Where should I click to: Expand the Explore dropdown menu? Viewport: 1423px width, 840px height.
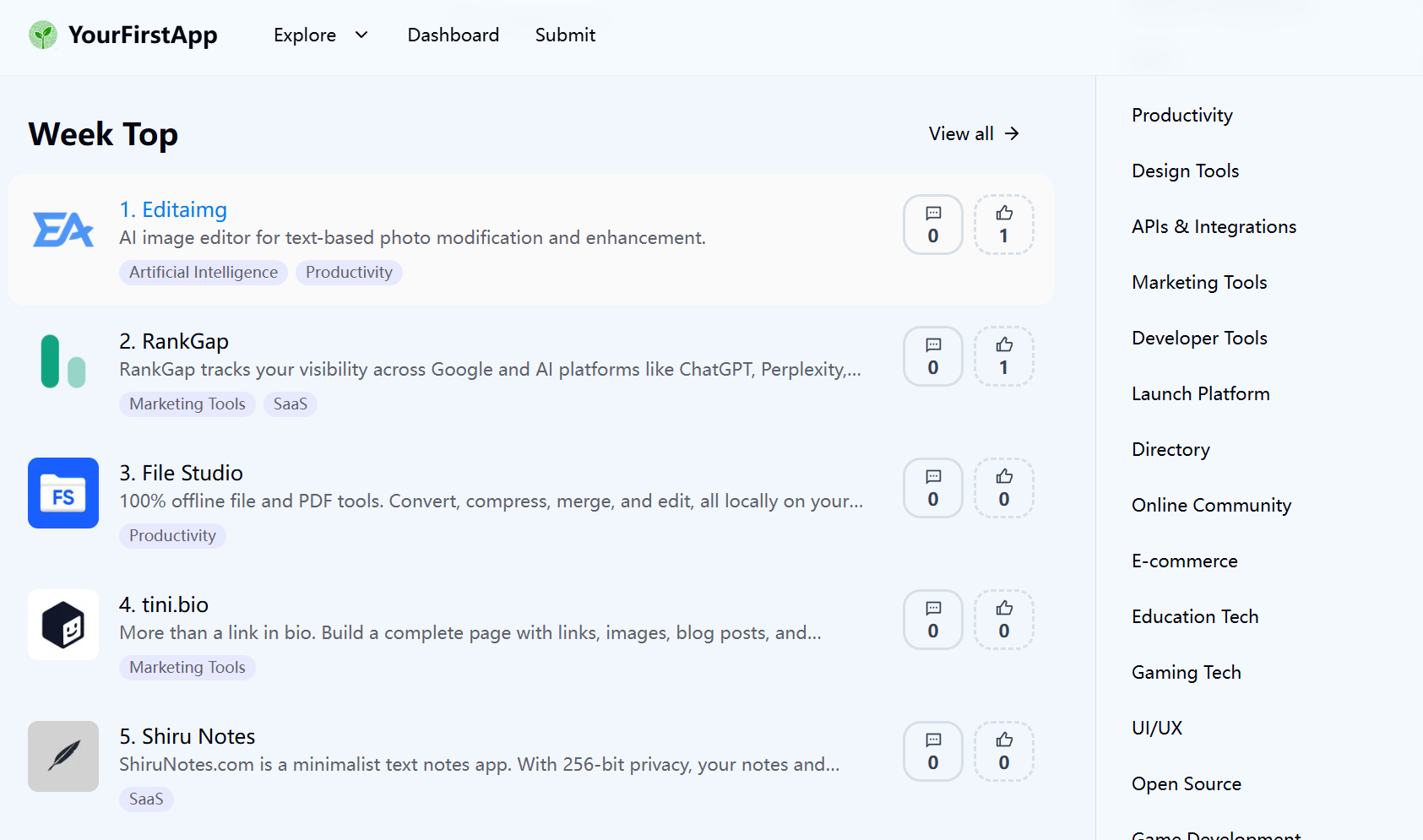click(x=321, y=35)
